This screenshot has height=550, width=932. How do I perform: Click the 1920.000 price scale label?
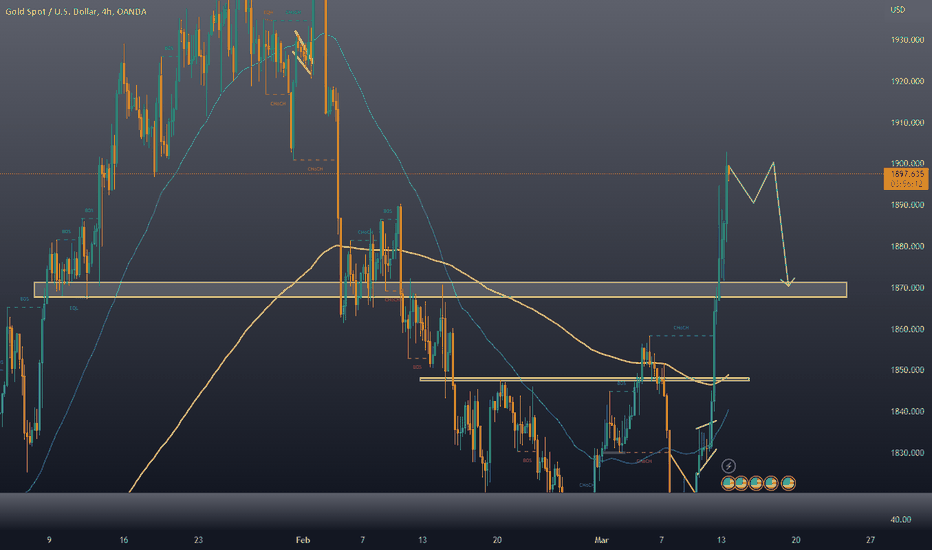pyautogui.click(x=907, y=81)
